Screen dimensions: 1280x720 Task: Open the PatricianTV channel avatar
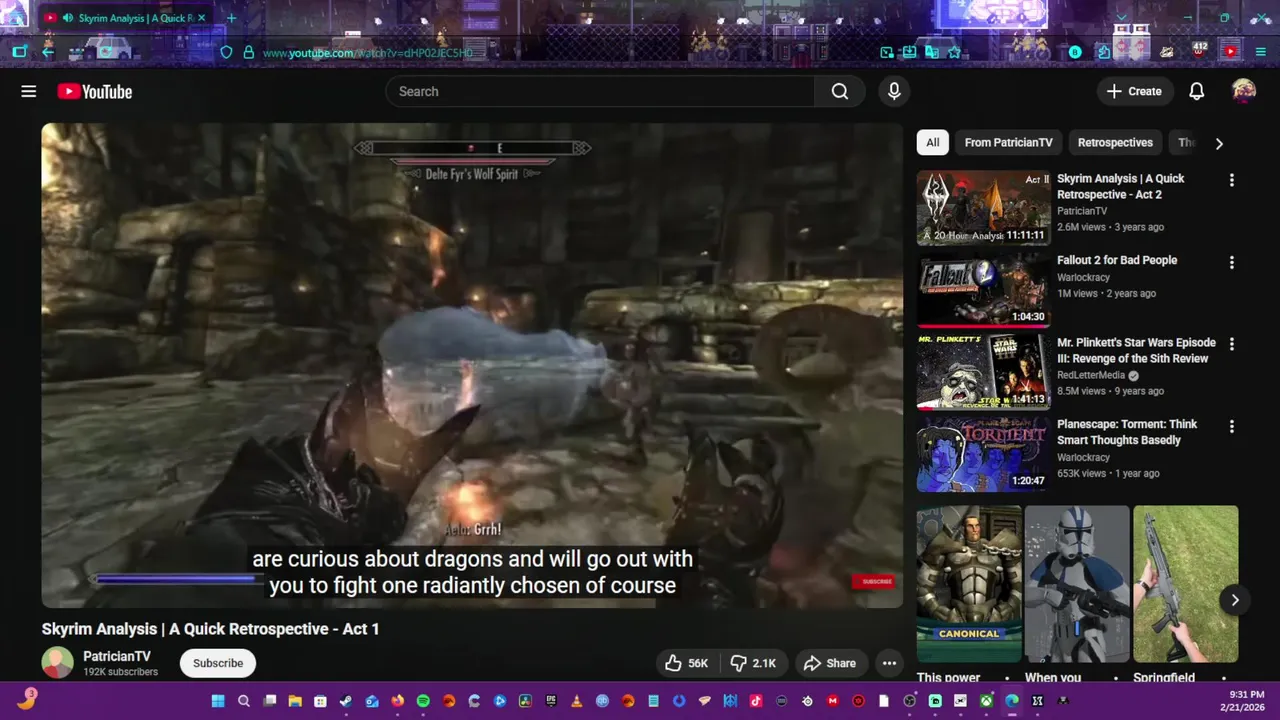pos(57,663)
